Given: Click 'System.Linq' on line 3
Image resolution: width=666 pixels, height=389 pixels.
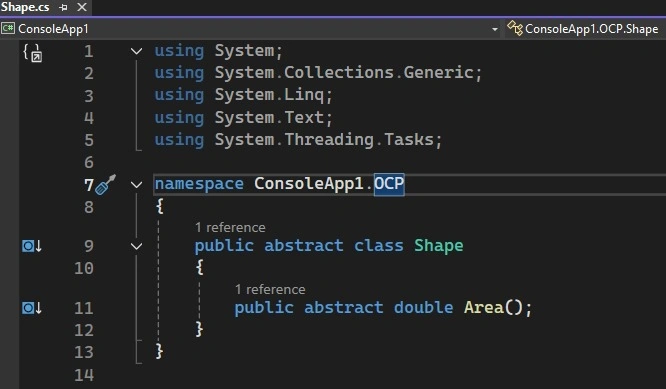Looking at the screenshot, I should pos(269,94).
